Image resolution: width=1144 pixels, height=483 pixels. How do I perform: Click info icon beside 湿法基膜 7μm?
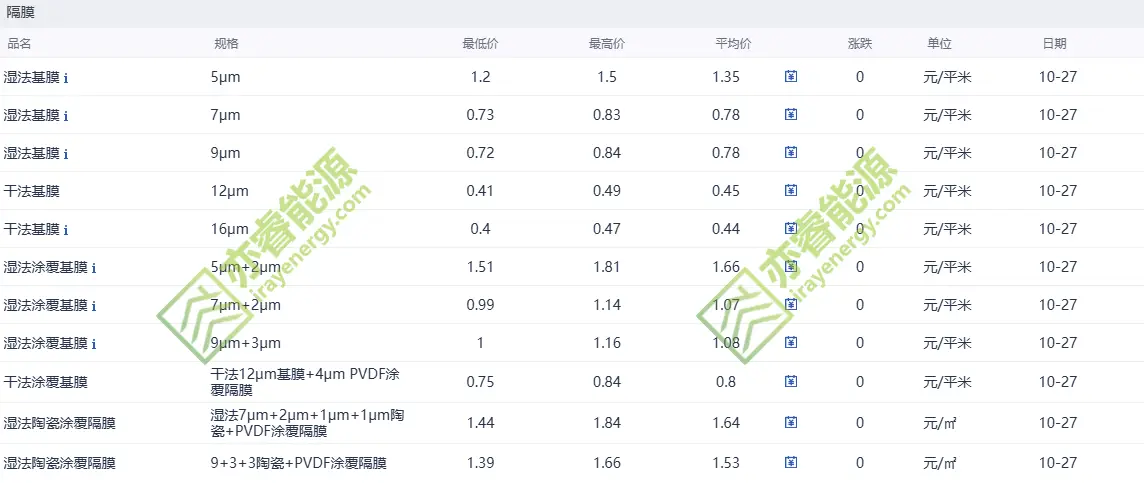pos(66,116)
